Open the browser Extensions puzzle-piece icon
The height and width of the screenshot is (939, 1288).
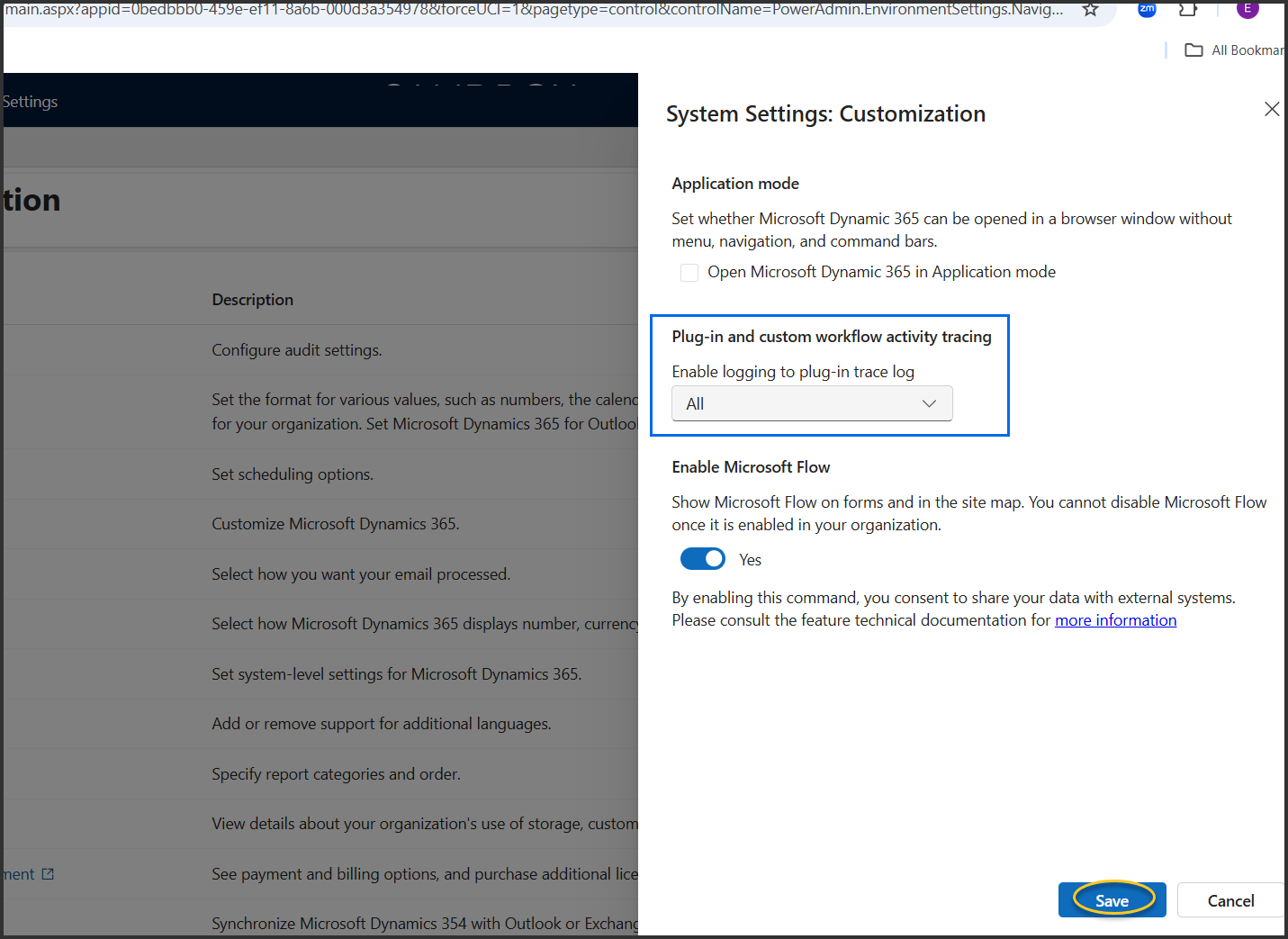[1187, 10]
